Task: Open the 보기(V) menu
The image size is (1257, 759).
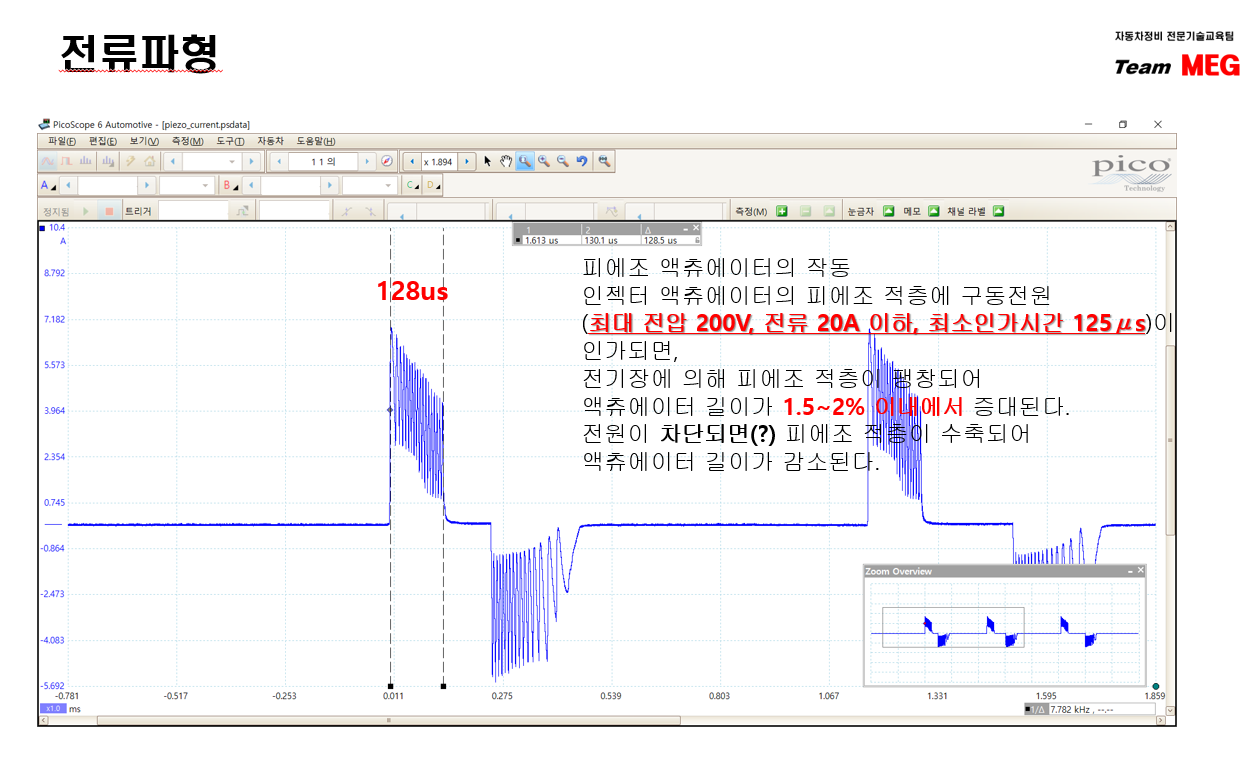Action: pos(145,141)
